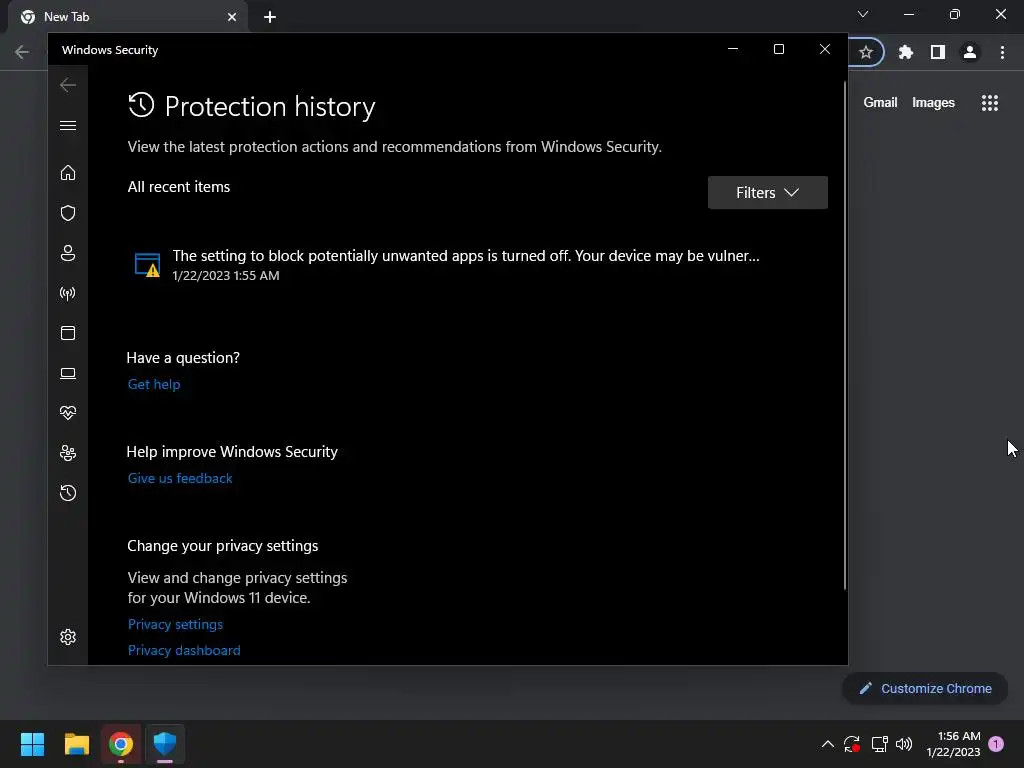The width and height of the screenshot is (1024, 768).
Task: Open the potentially unwanted apps warning item
Action: tap(466, 264)
